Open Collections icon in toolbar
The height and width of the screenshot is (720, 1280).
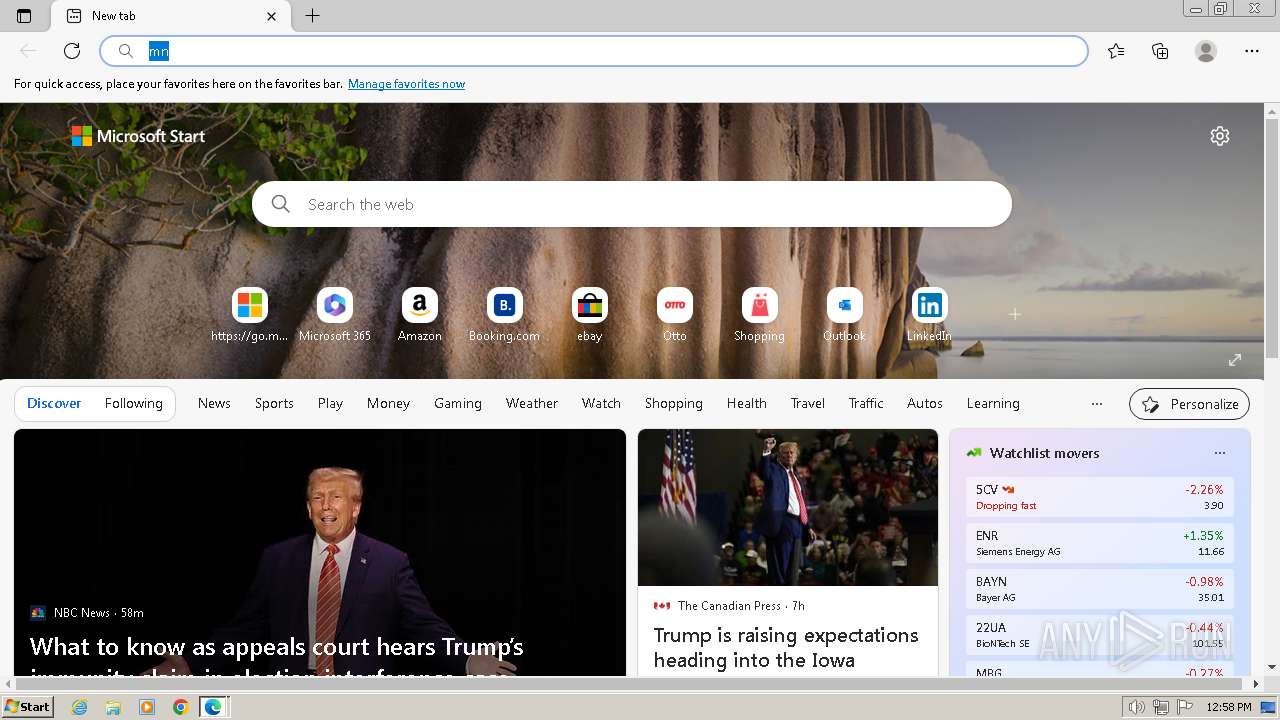pos(1160,51)
